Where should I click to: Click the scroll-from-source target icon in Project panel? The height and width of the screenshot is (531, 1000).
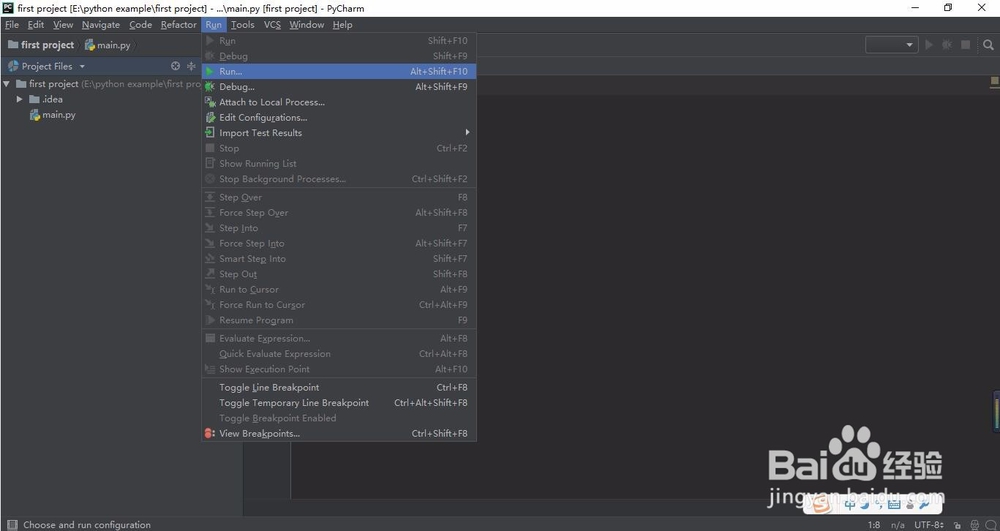click(175, 66)
